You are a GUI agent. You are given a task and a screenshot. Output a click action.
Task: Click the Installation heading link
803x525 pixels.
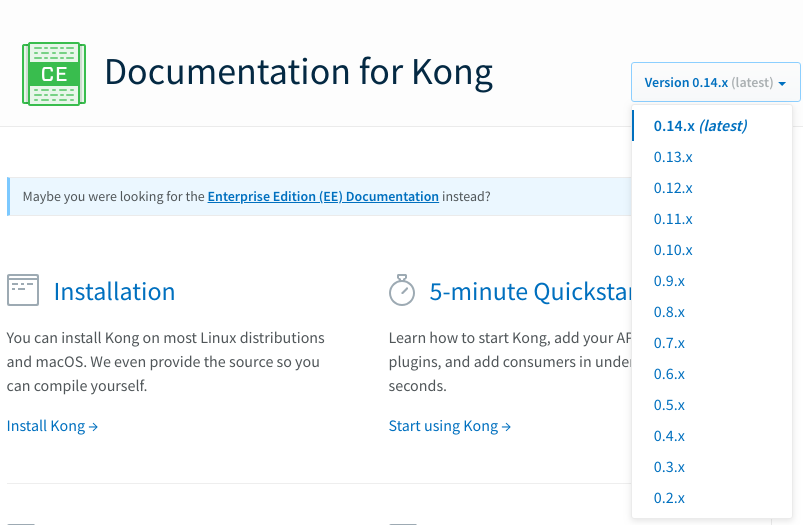(114, 291)
